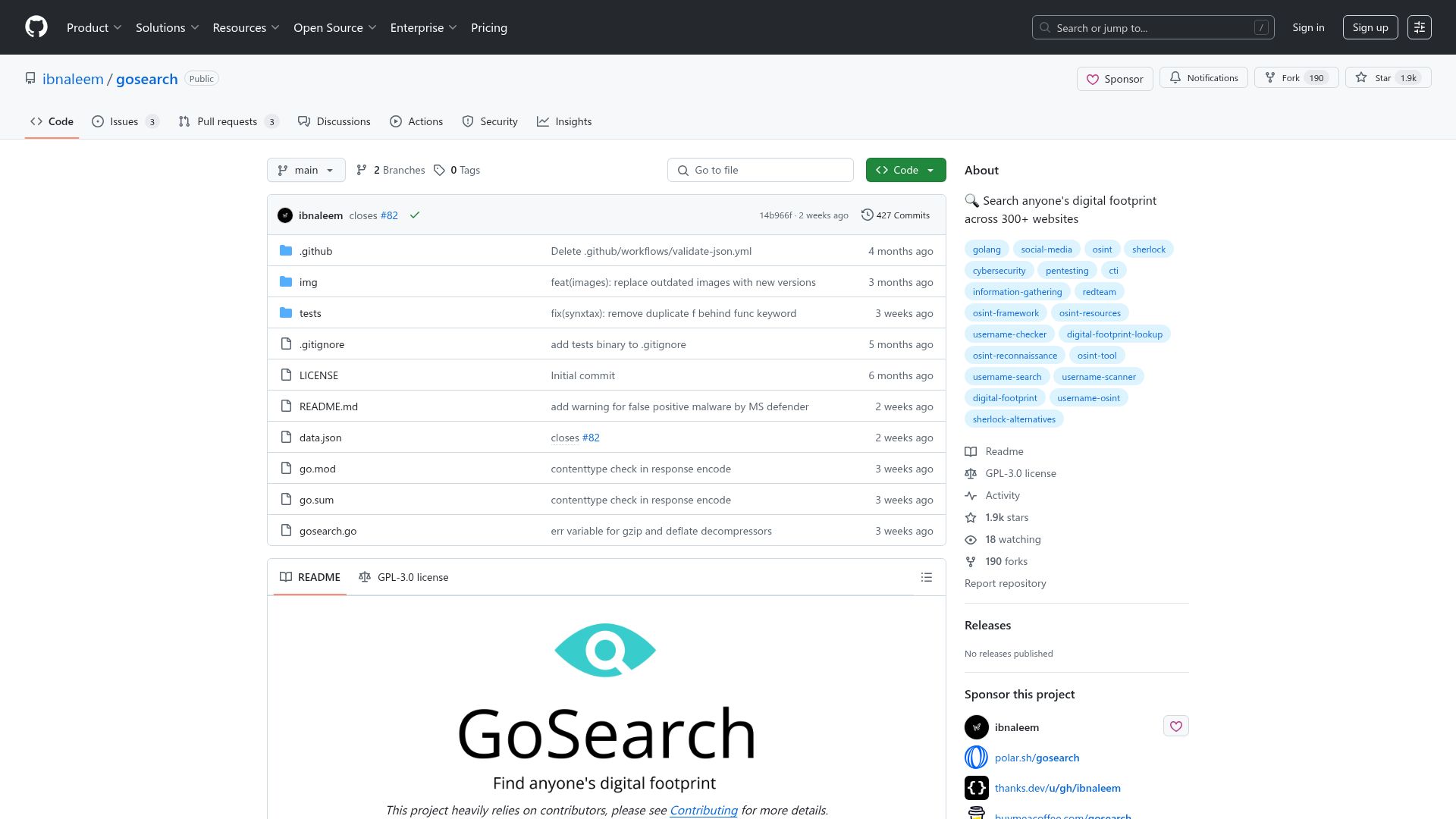
Task: Open the .gitignore file
Action: pyautogui.click(x=322, y=344)
